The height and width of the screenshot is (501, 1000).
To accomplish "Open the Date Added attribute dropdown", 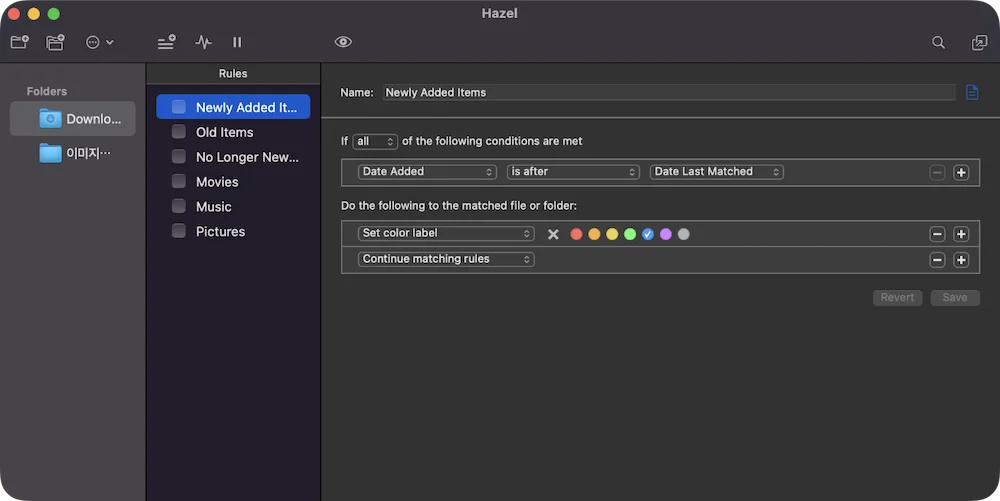I will 427,171.
